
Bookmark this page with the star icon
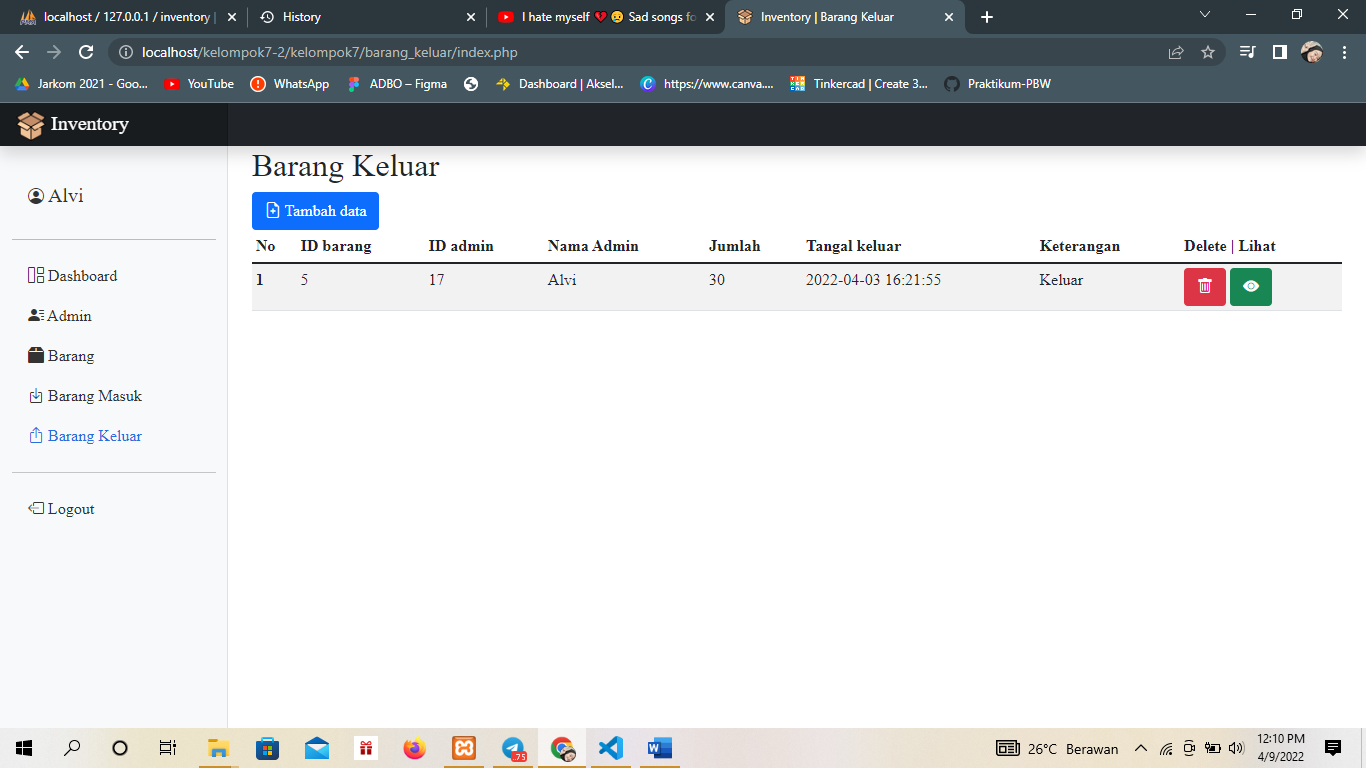click(x=1209, y=51)
